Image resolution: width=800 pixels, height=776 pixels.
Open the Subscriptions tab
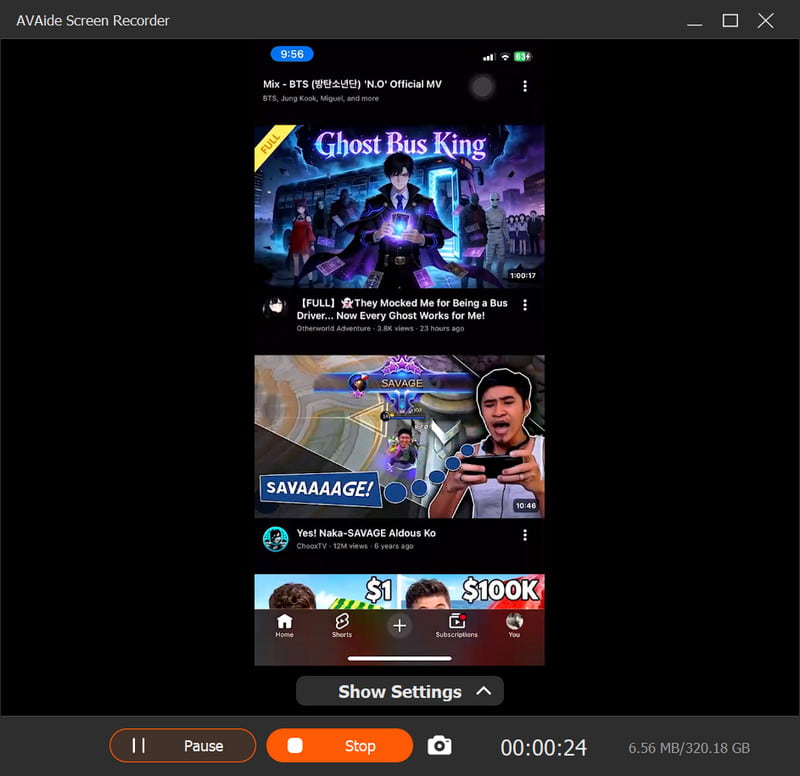pos(457,625)
